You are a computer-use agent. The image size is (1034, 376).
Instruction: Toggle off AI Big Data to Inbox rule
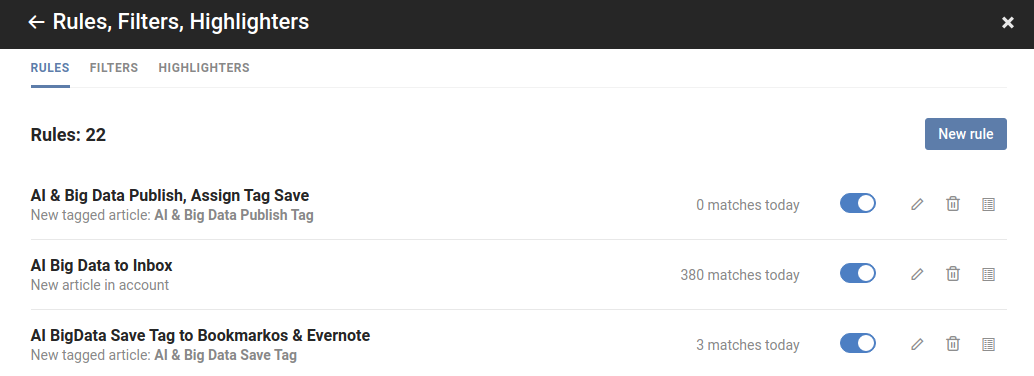(x=858, y=274)
